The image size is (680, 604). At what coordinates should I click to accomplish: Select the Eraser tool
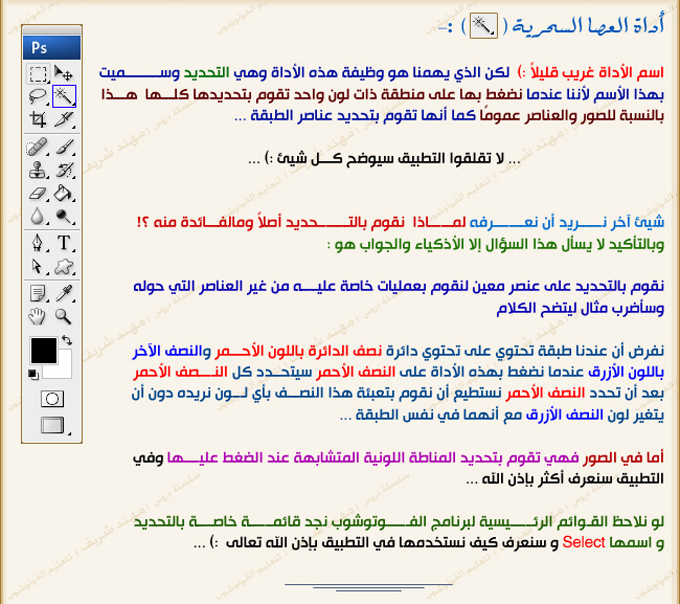pyautogui.click(x=38, y=193)
